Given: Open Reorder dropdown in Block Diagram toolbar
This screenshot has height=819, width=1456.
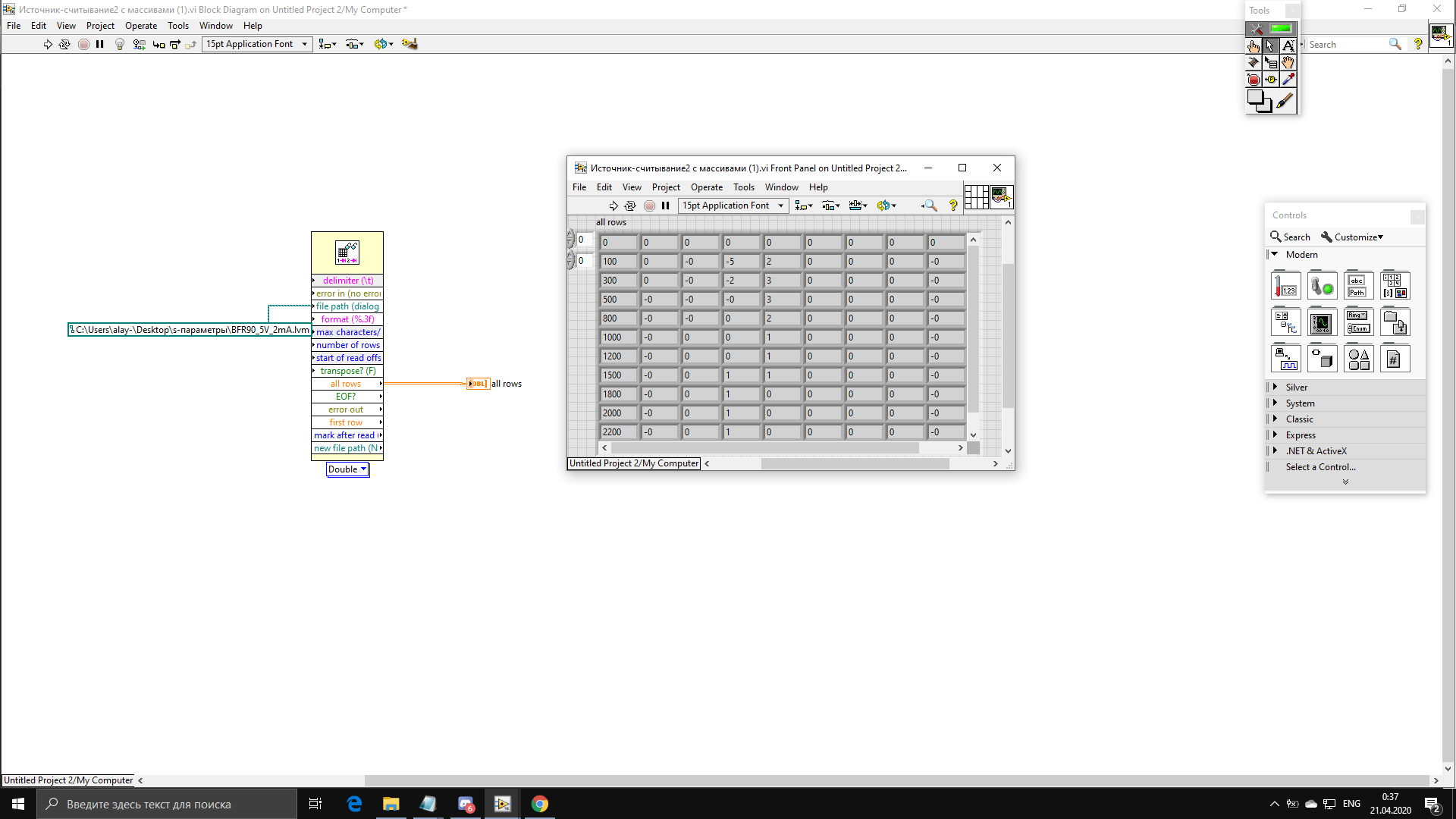Looking at the screenshot, I should click(x=384, y=44).
